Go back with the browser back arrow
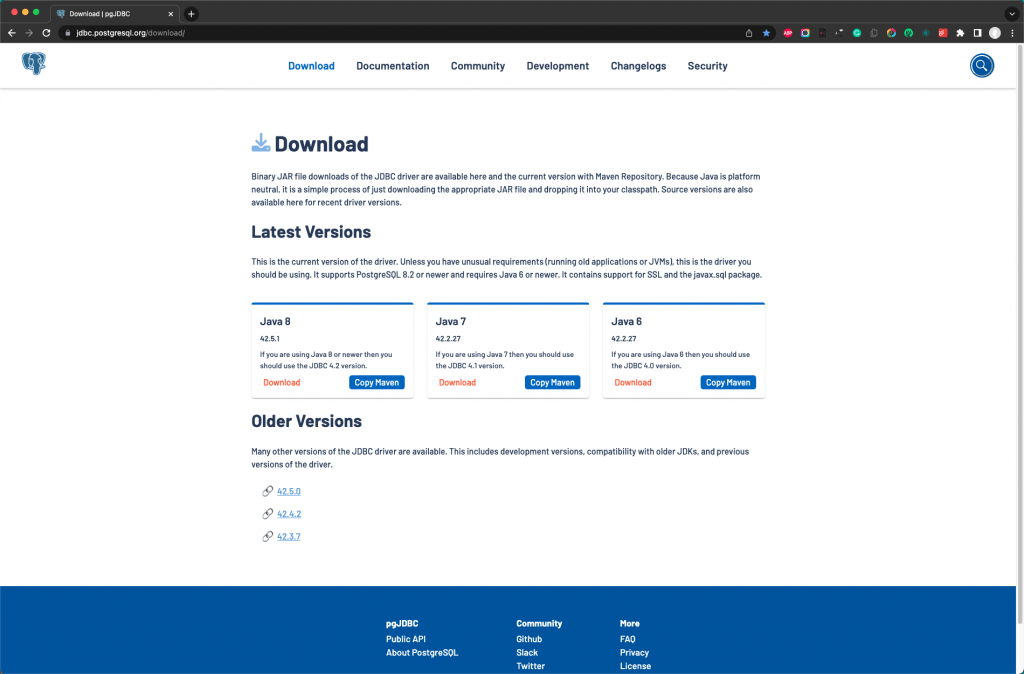Viewport: 1024px width, 674px height. pos(12,33)
